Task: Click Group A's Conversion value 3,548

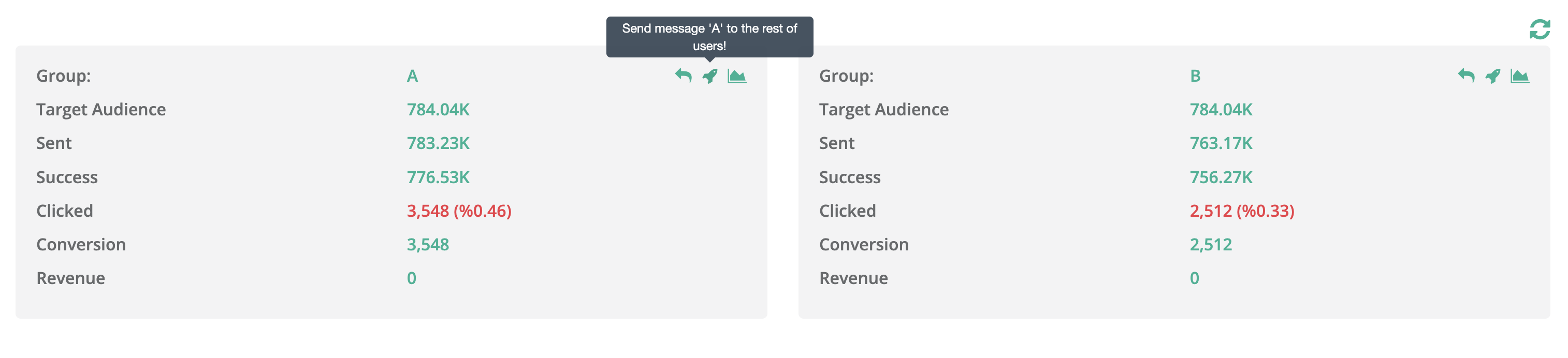Action: pyautogui.click(x=428, y=244)
